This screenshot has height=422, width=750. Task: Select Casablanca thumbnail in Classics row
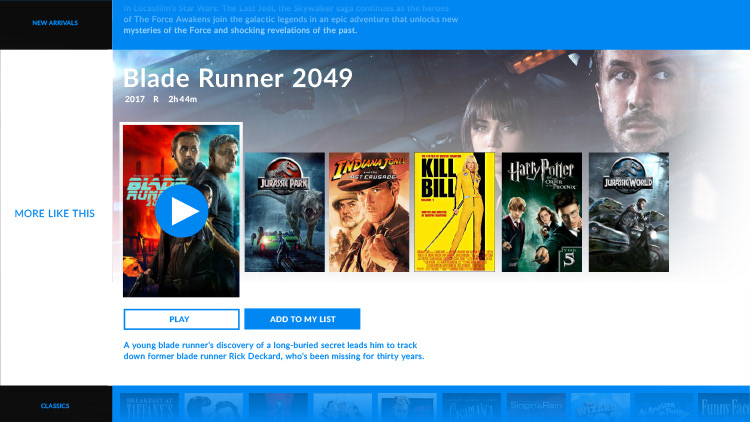[x=472, y=408]
